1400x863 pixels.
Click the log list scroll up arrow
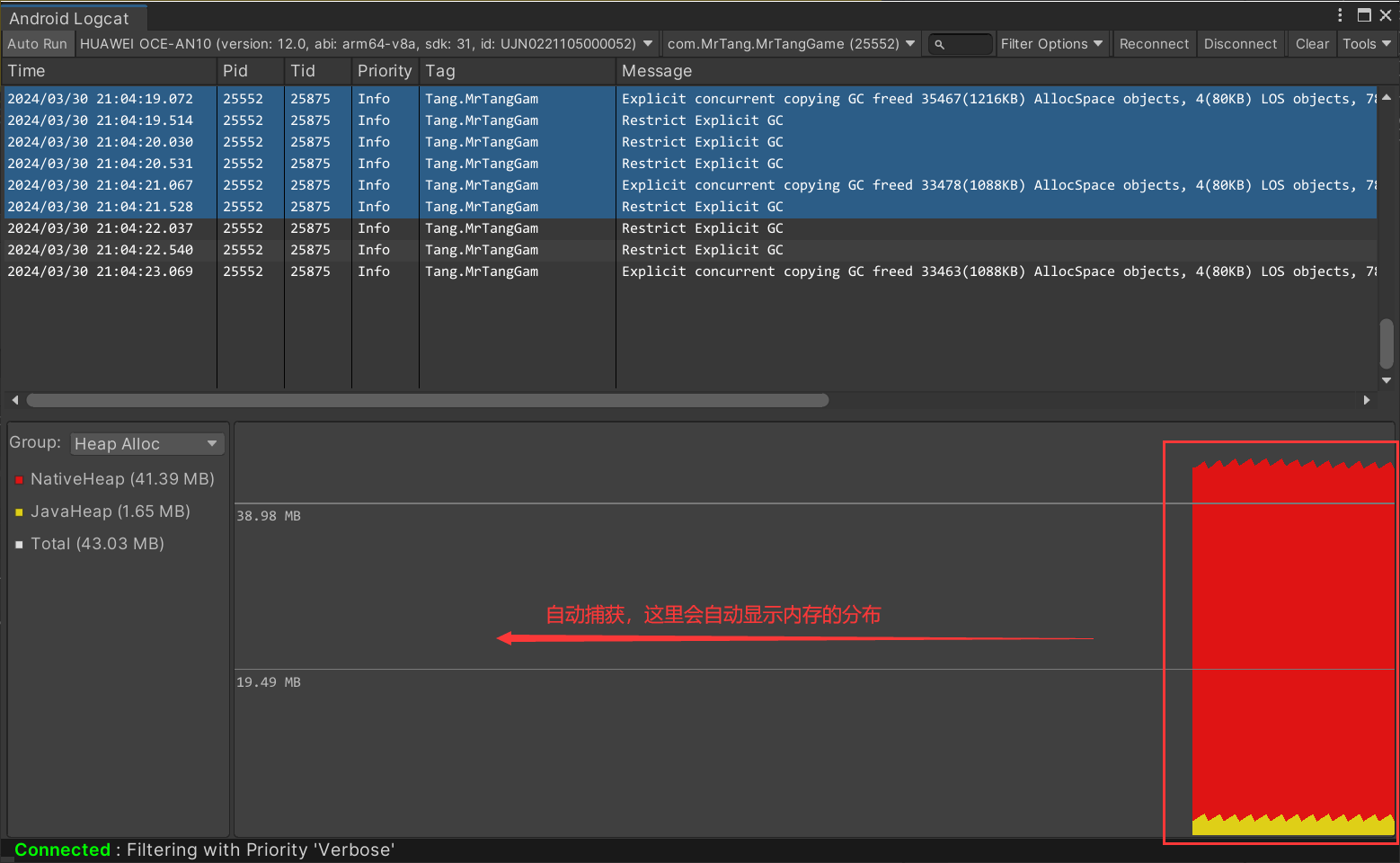[x=1387, y=97]
